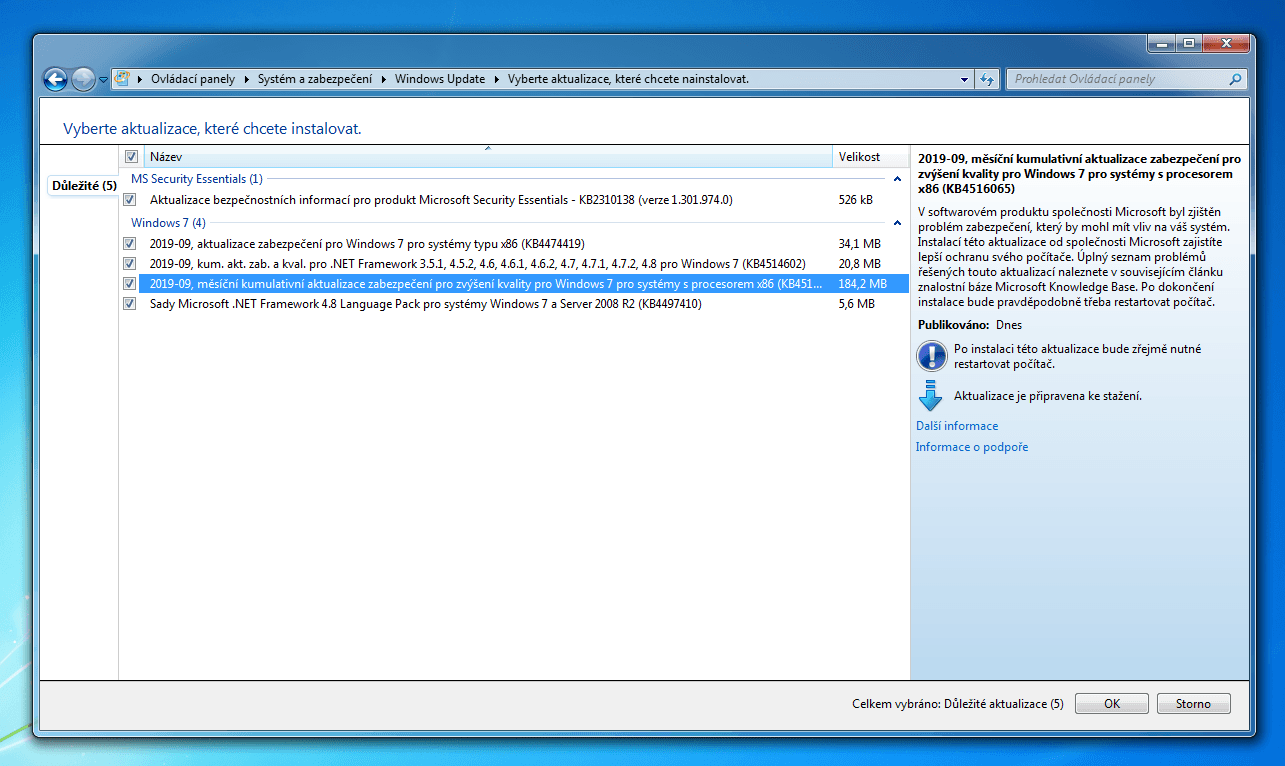Select the KB4474419 update row
1285x766 pixels.
[x=516, y=244]
